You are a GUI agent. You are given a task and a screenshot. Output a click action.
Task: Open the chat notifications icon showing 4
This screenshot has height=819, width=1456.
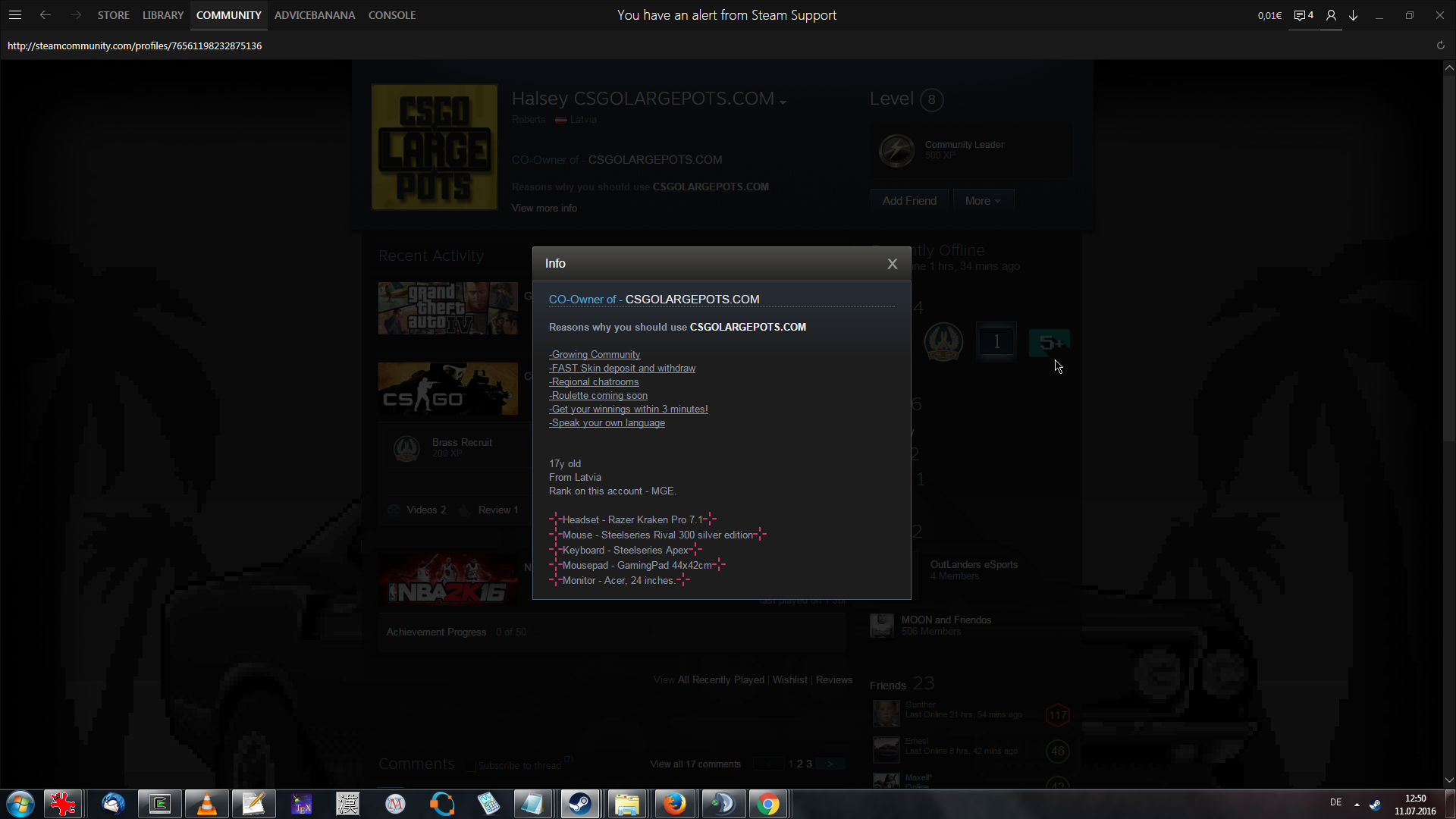[1303, 15]
